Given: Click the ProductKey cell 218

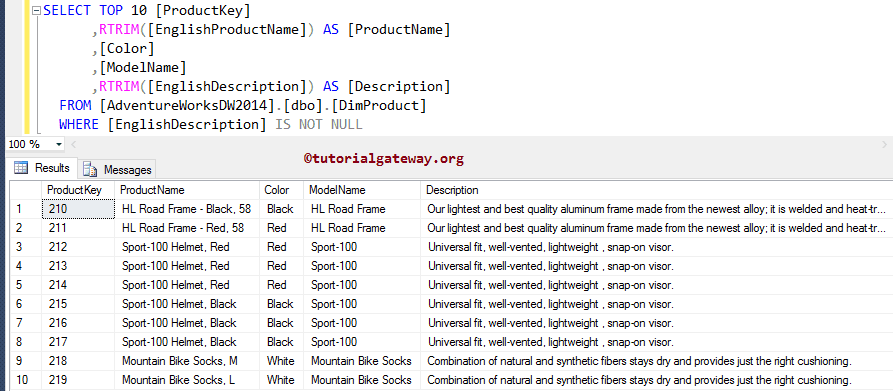Looking at the screenshot, I should pyautogui.click(x=78, y=361).
